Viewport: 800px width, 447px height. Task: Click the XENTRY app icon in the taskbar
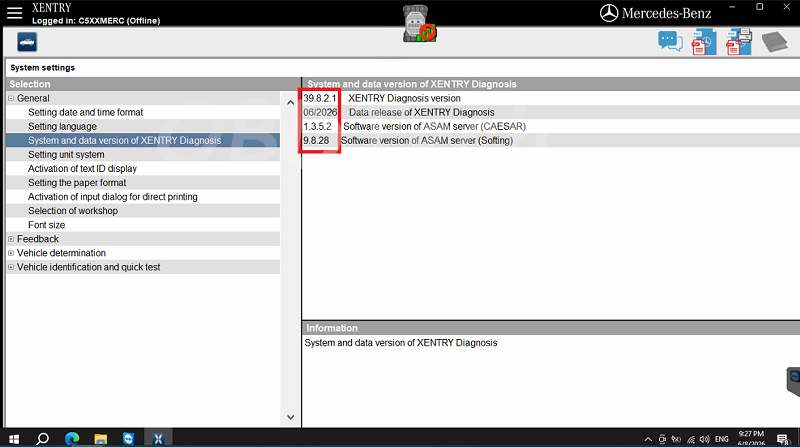158,439
